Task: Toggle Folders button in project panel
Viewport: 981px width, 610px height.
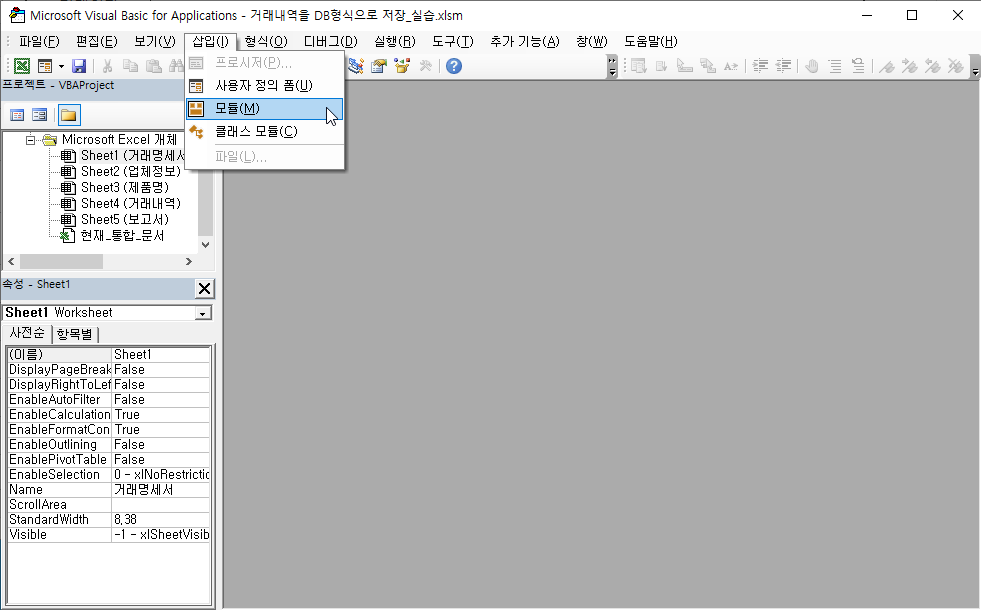Action: (x=69, y=115)
